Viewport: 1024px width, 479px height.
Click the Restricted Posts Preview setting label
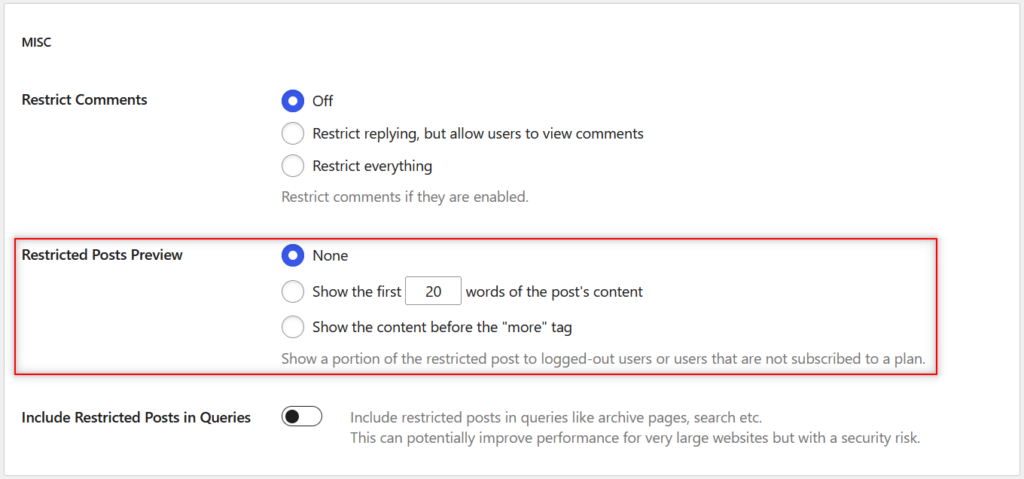pos(103,255)
